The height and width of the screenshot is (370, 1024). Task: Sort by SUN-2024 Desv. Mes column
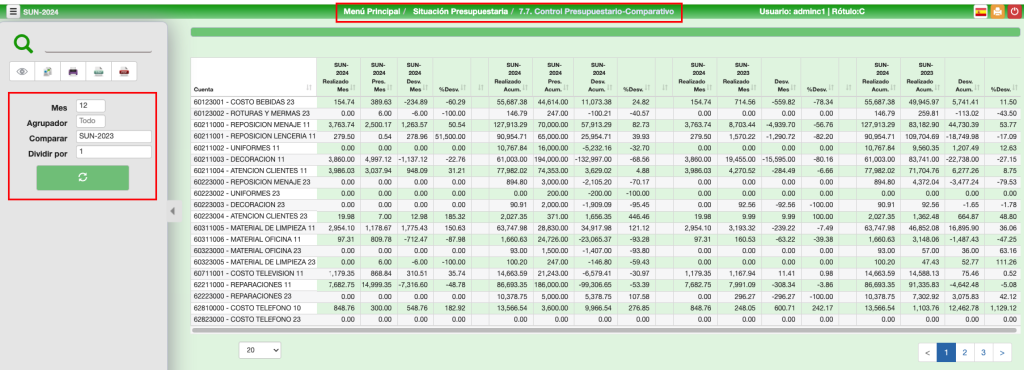[x=413, y=77]
